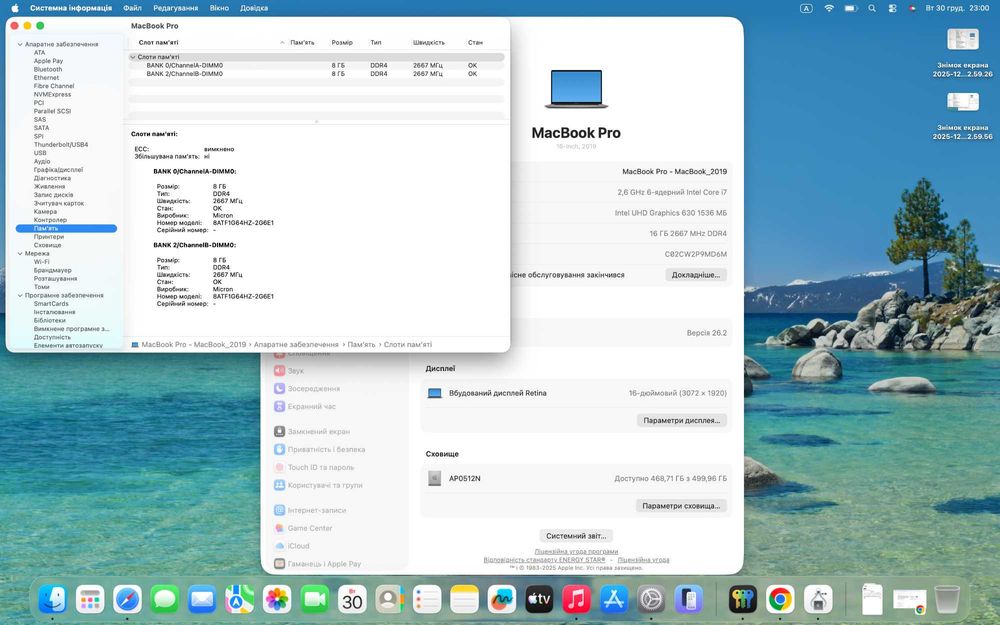Select BANK 2/ChannelB-DIMM0 table row
The height and width of the screenshot is (625, 1000).
coord(316,74)
